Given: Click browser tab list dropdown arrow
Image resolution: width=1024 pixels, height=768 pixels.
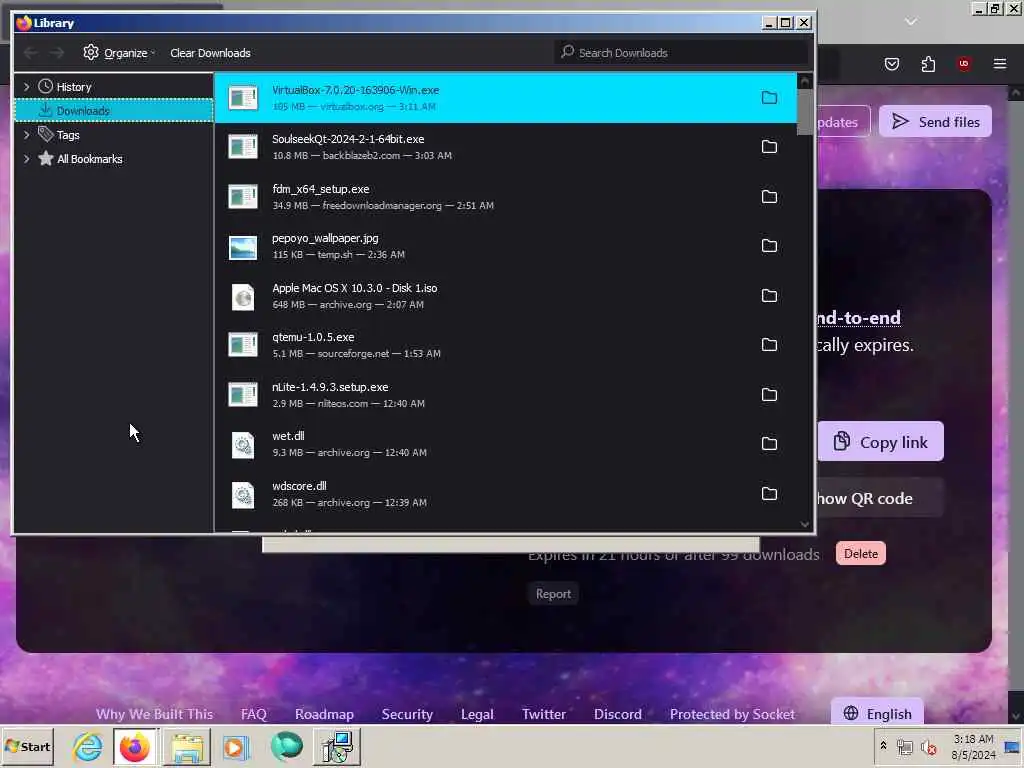Looking at the screenshot, I should (911, 22).
